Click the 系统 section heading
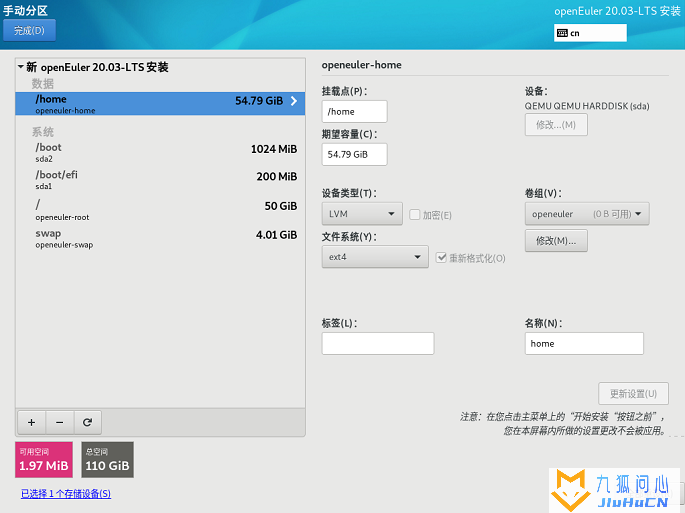Image resolution: width=685 pixels, height=513 pixels. pyautogui.click(x=43, y=132)
